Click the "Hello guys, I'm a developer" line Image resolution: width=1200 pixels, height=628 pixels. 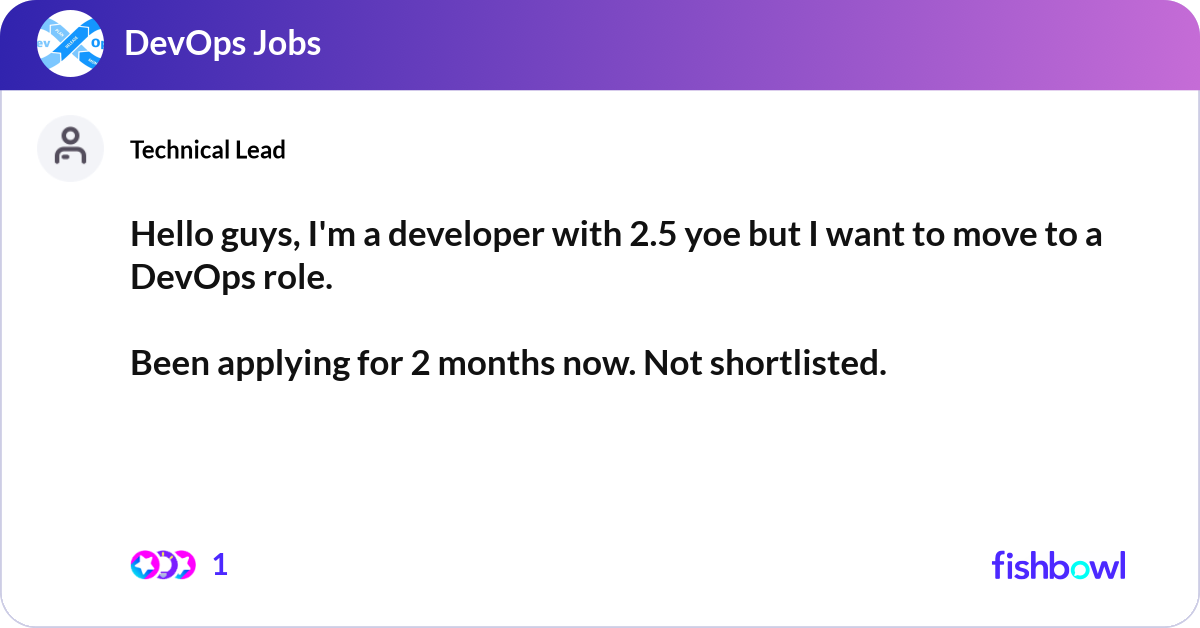616,237
